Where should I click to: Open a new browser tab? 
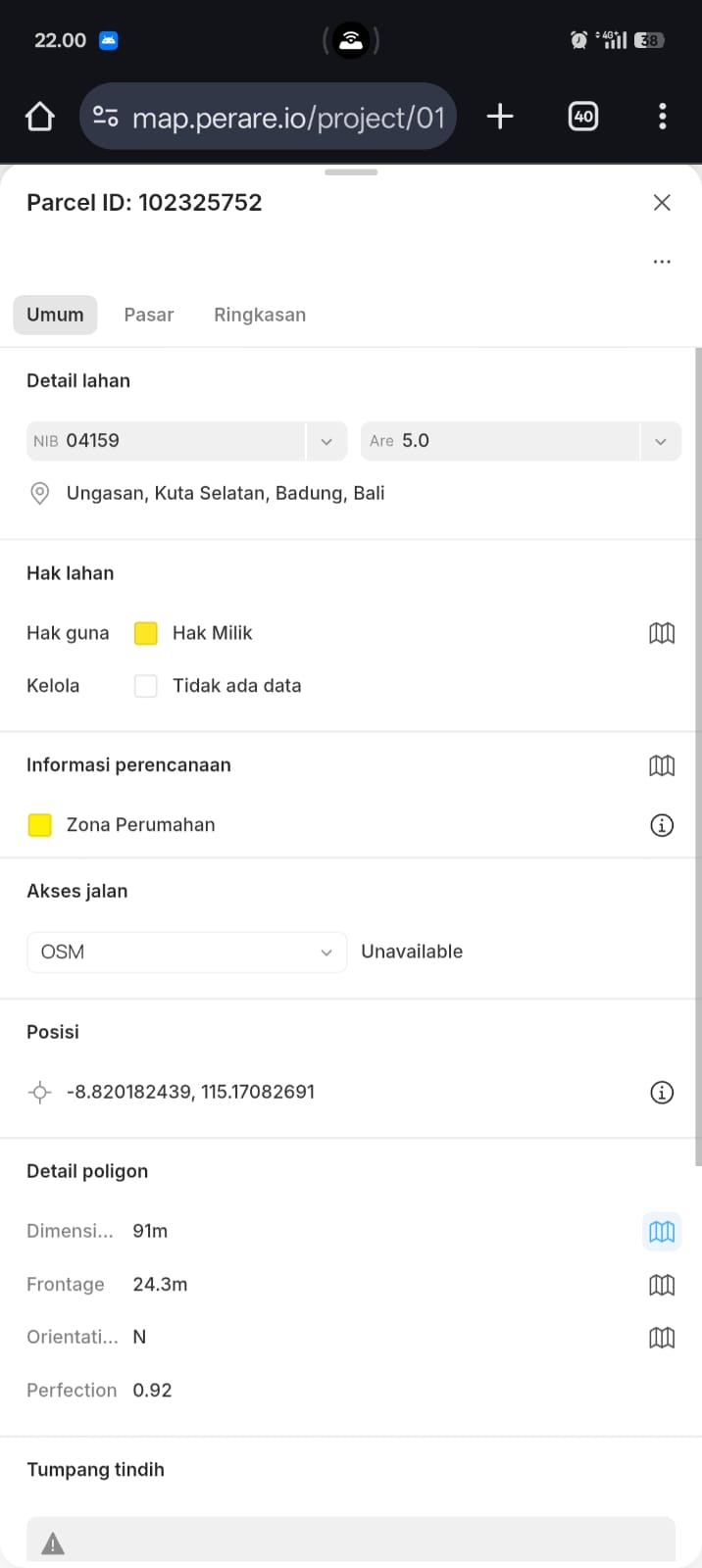point(500,117)
